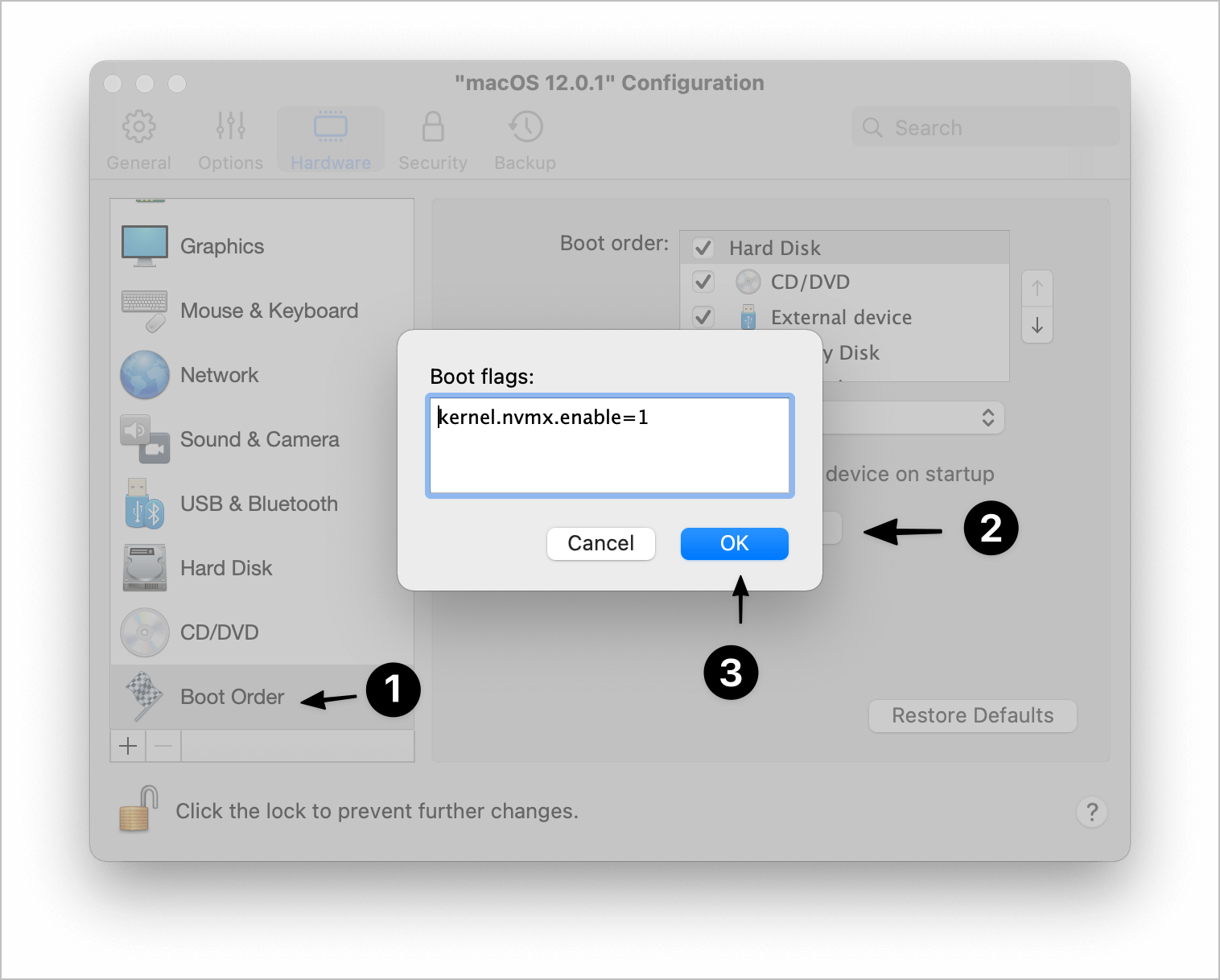Switch to the Security tab
This screenshot has width=1220, height=980.
click(x=433, y=141)
